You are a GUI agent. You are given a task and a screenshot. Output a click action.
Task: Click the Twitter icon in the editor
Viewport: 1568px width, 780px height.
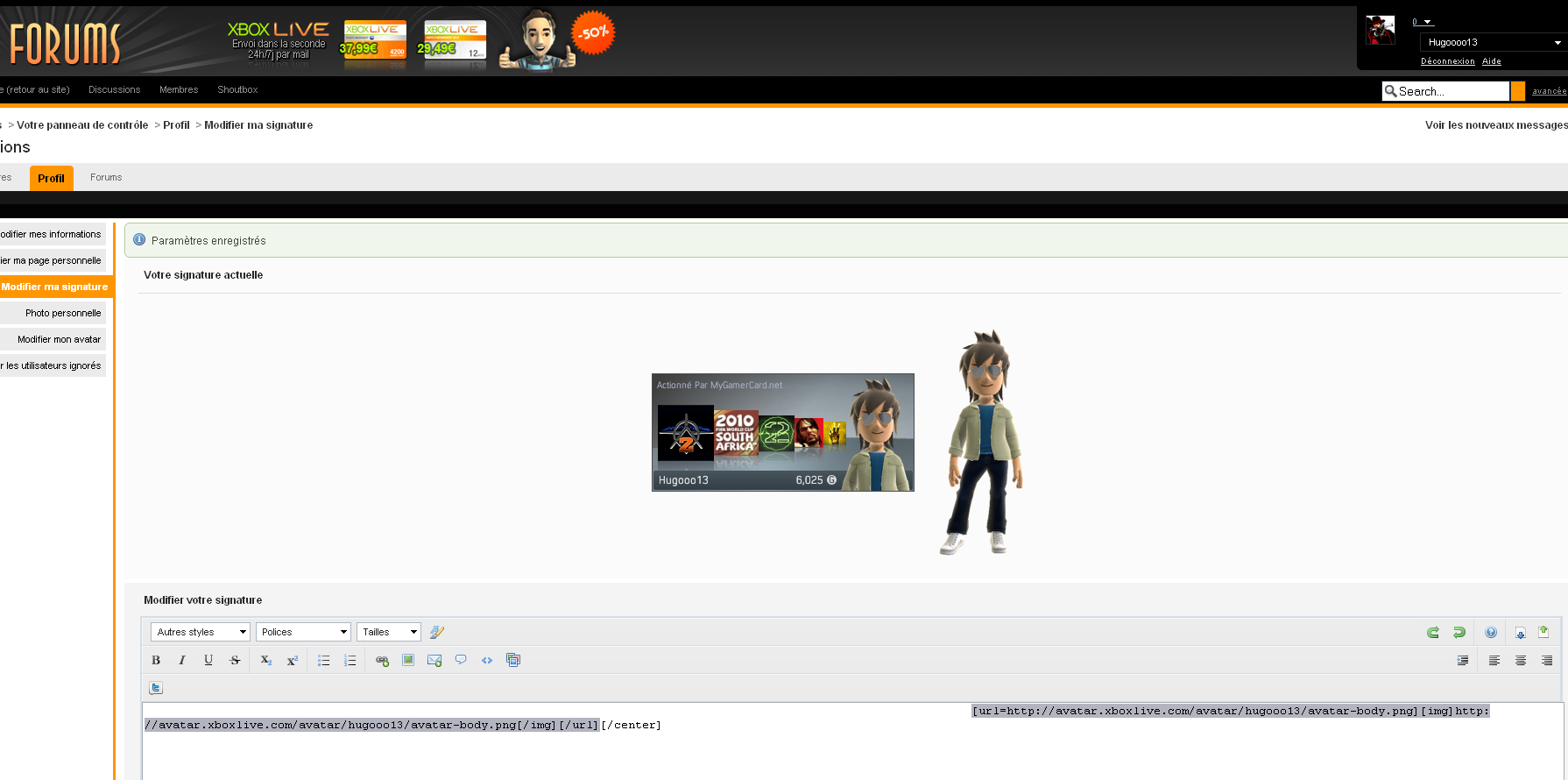click(156, 688)
